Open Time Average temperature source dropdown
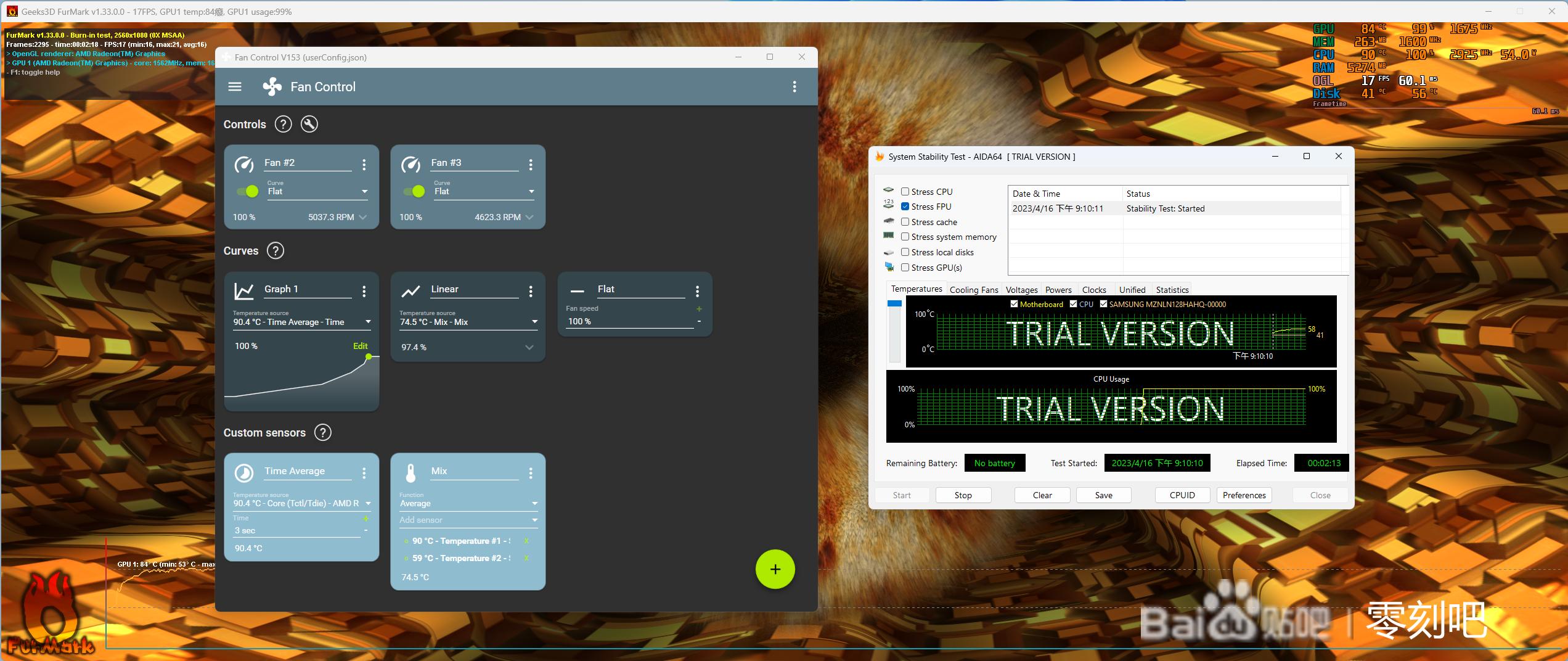Image resolution: width=1568 pixels, height=661 pixels. (302, 503)
